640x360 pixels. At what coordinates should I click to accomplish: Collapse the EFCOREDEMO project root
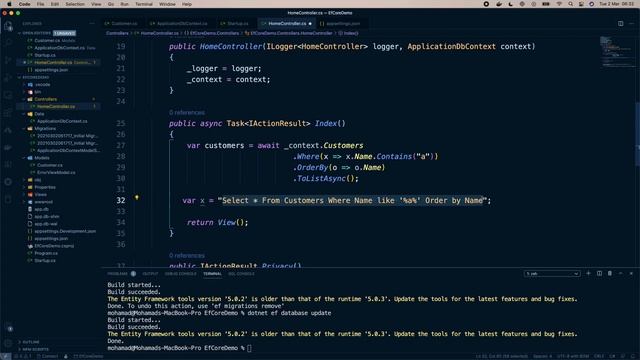20,77
